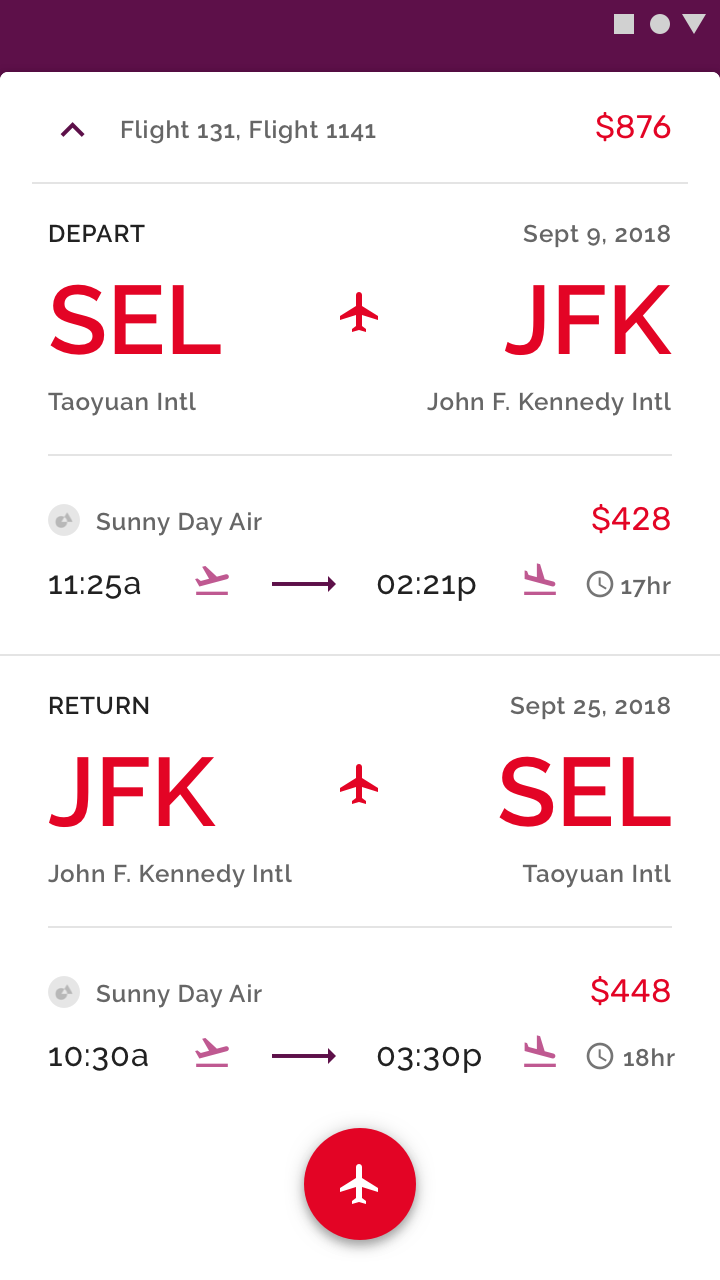Tap the takeoff icon beside 10:30a

click(x=212, y=1054)
